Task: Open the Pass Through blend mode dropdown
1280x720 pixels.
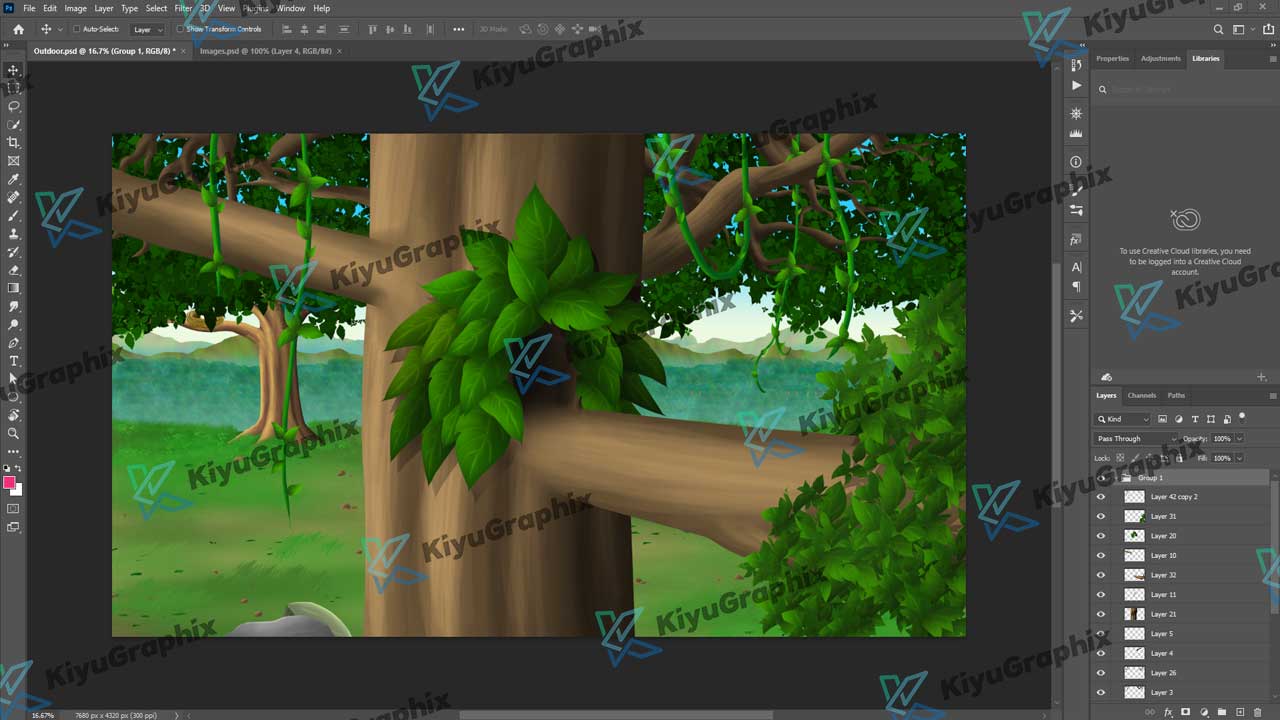Action: pos(1137,438)
